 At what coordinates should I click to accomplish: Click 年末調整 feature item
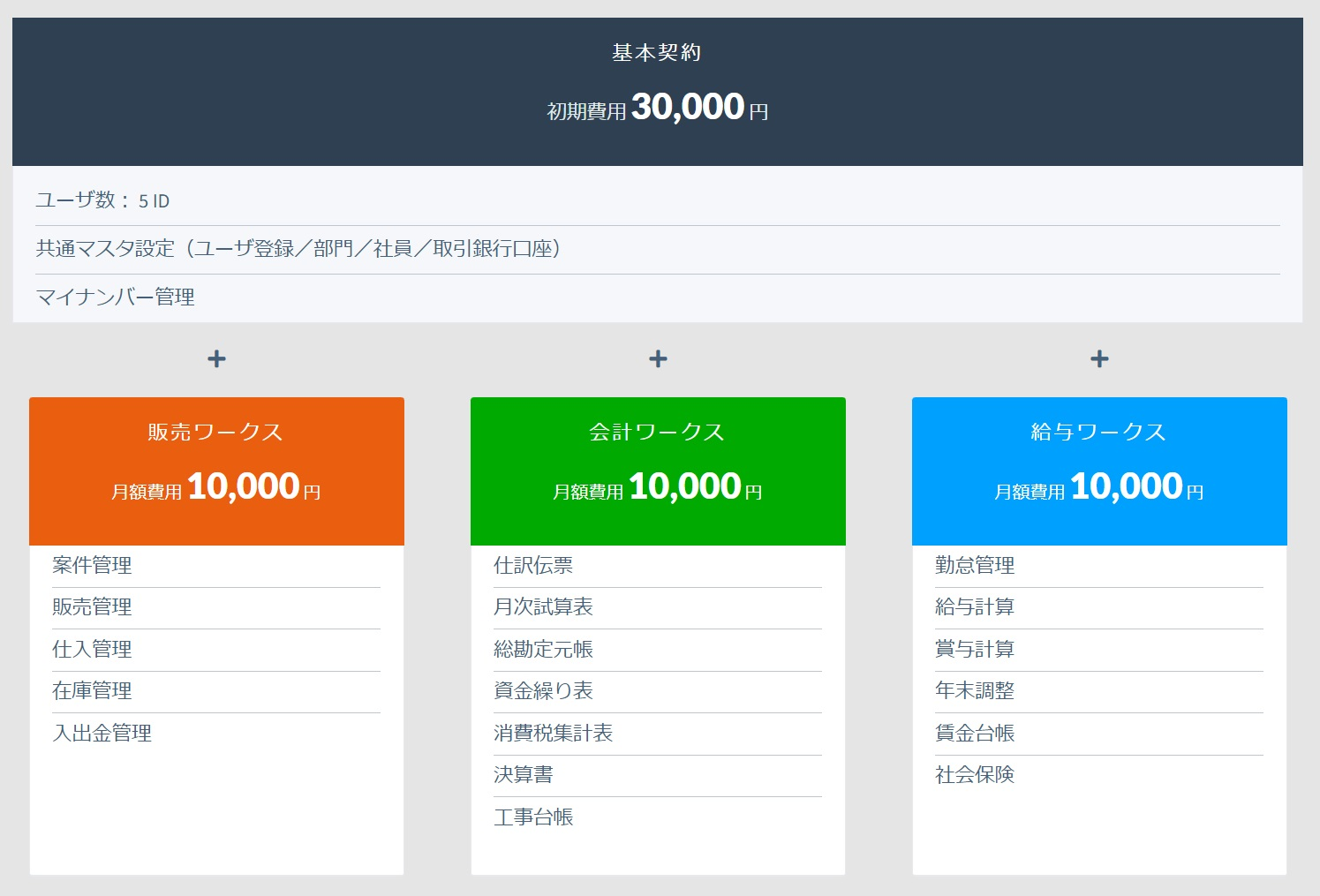point(975,691)
